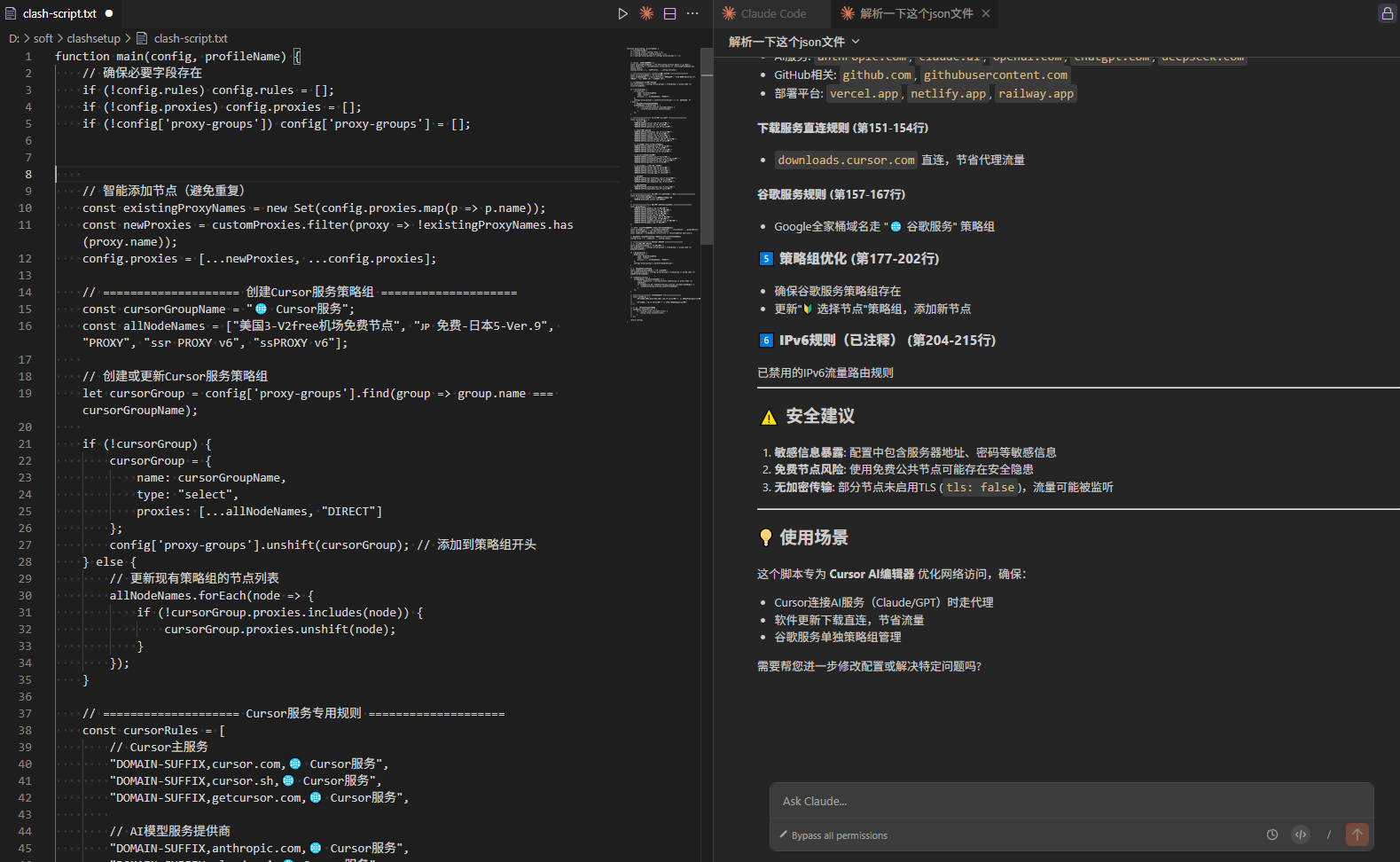Close the 解析一下这个json文件 tab
The height and width of the screenshot is (862, 1400).
tap(985, 13)
